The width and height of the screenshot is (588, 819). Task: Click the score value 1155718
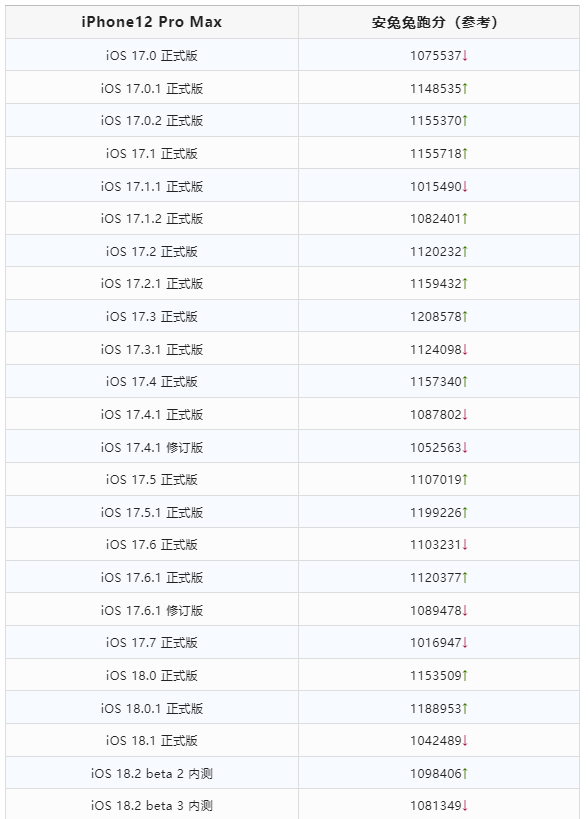click(x=436, y=154)
